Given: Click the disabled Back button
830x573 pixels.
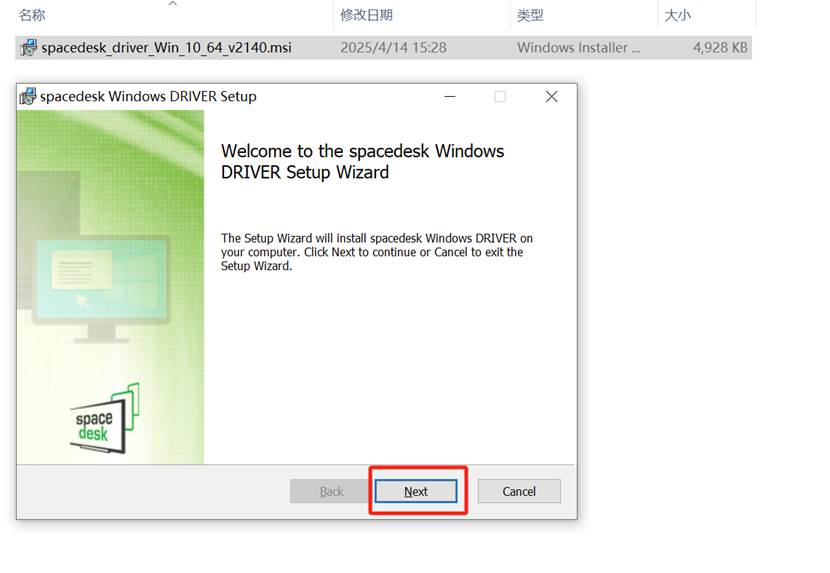Looking at the screenshot, I should click(331, 491).
